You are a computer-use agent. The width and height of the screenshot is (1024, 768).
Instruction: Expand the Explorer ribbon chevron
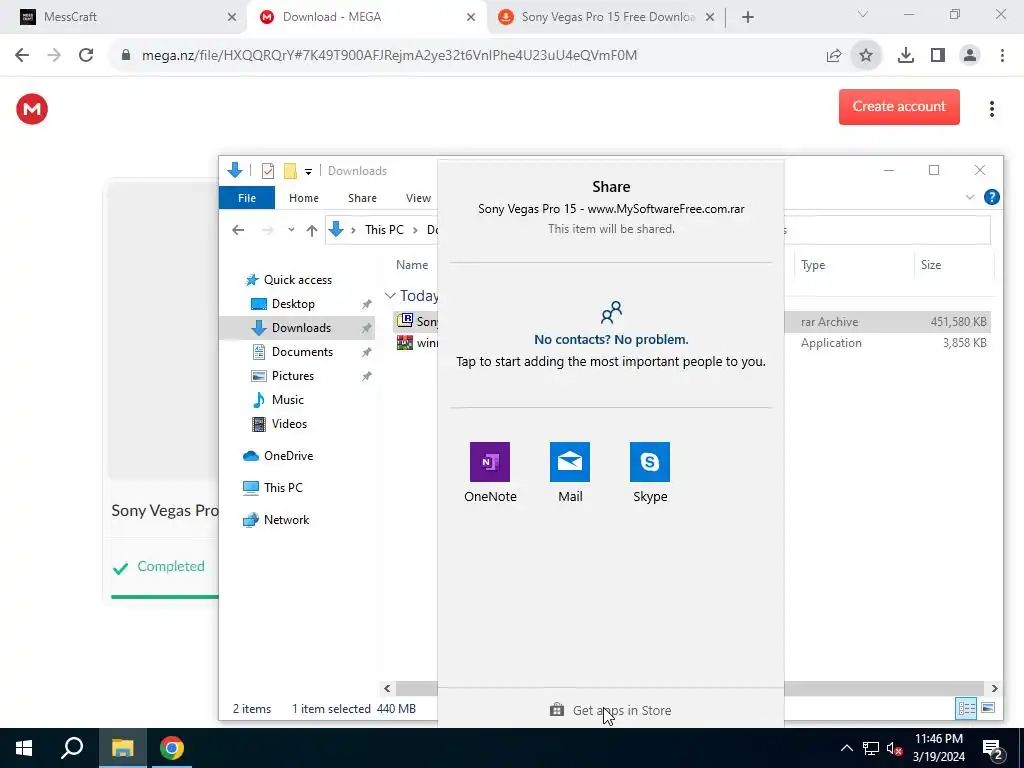(970, 197)
